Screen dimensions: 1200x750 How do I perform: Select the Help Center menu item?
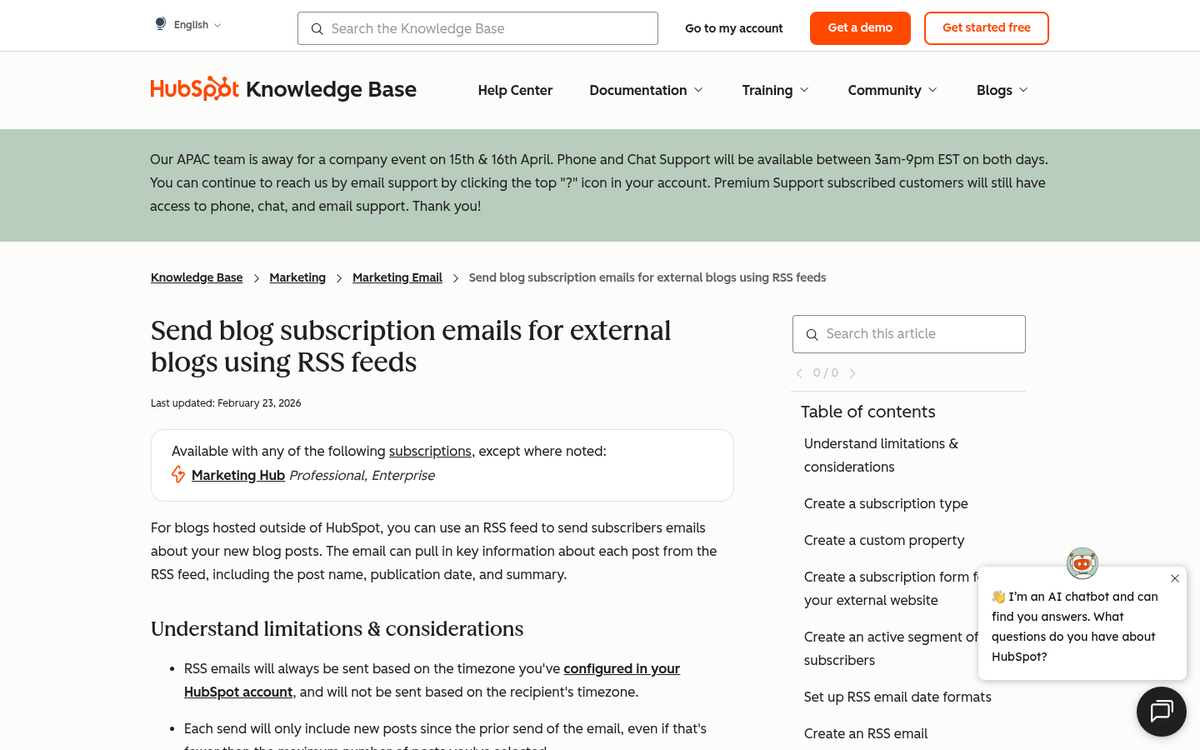515,90
